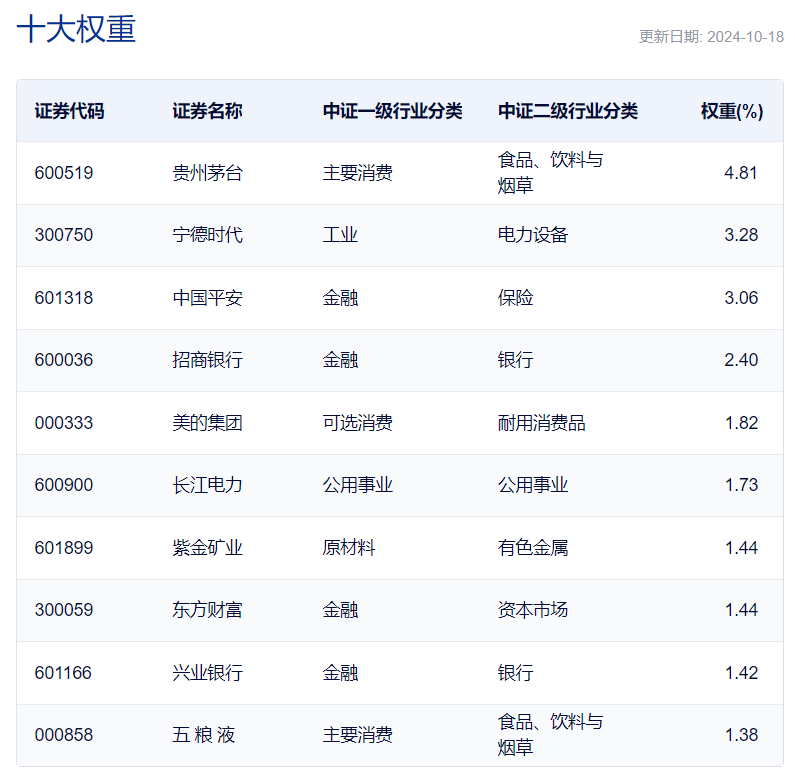
Task: Click the 中证一级行业分类 column header
Action: pyautogui.click(x=392, y=111)
